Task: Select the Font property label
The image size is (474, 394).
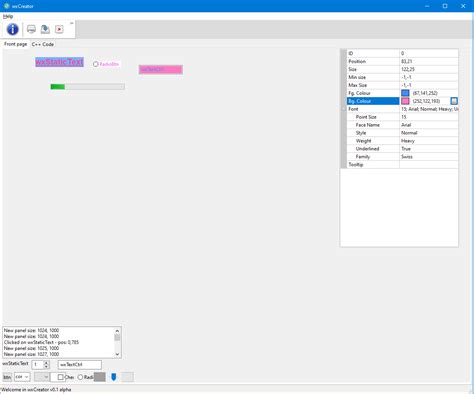Action: [353, 109]
